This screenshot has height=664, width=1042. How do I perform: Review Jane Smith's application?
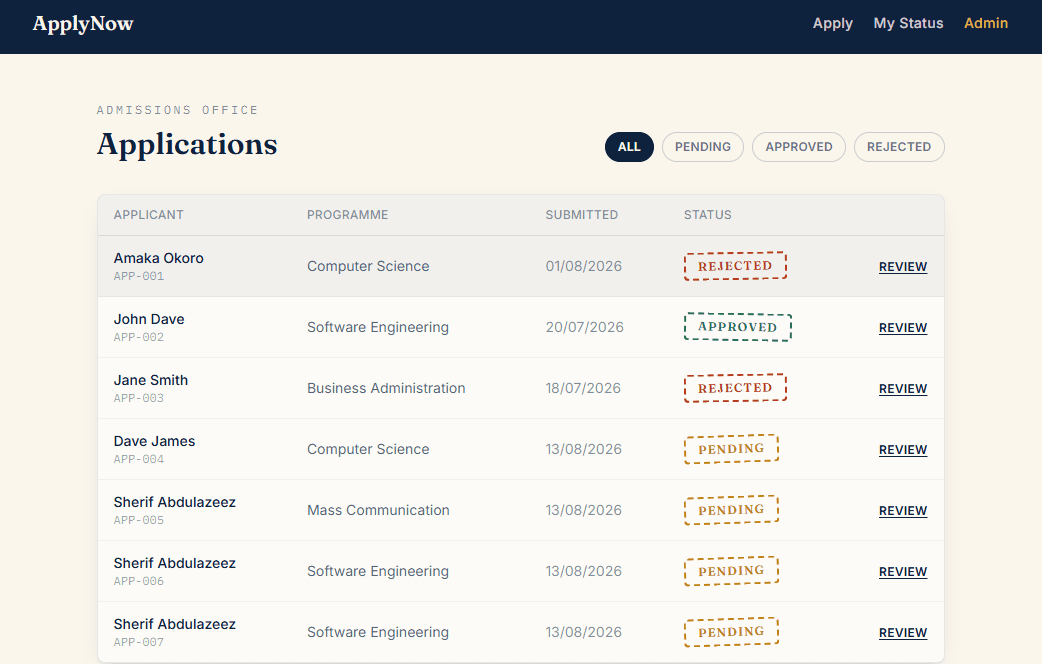click(902, 389)
